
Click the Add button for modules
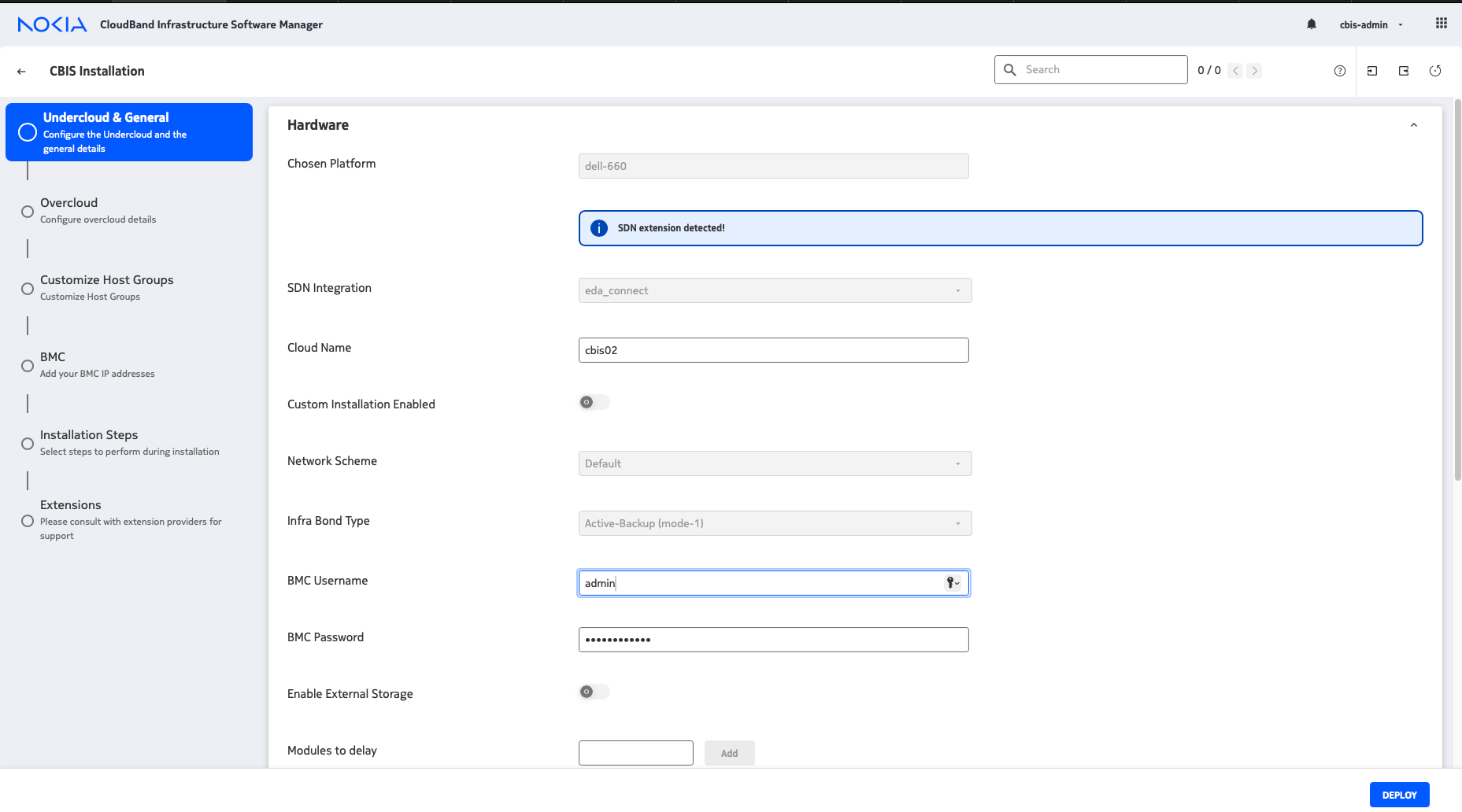click(x=730, y=753)
